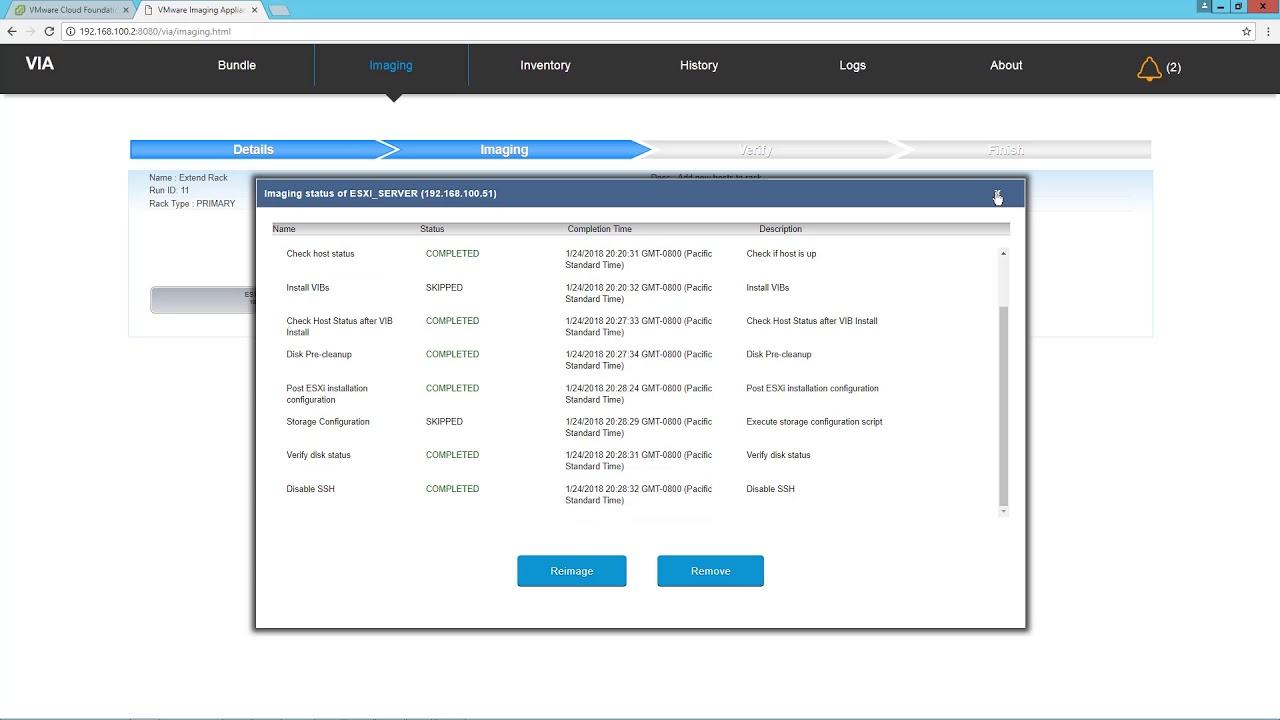Go to the Inventory page

pyautogui.click(x=545, y=65)
